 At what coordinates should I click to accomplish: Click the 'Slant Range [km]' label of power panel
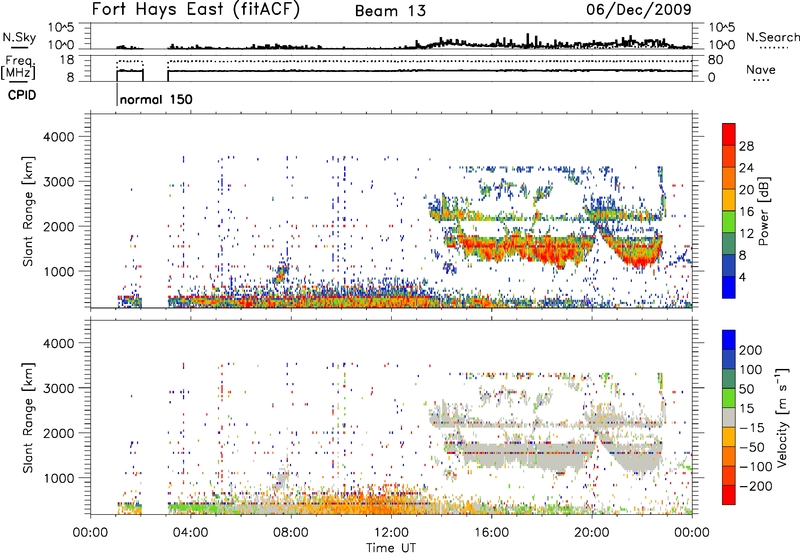pyautogui.click(x=28, y=211)
